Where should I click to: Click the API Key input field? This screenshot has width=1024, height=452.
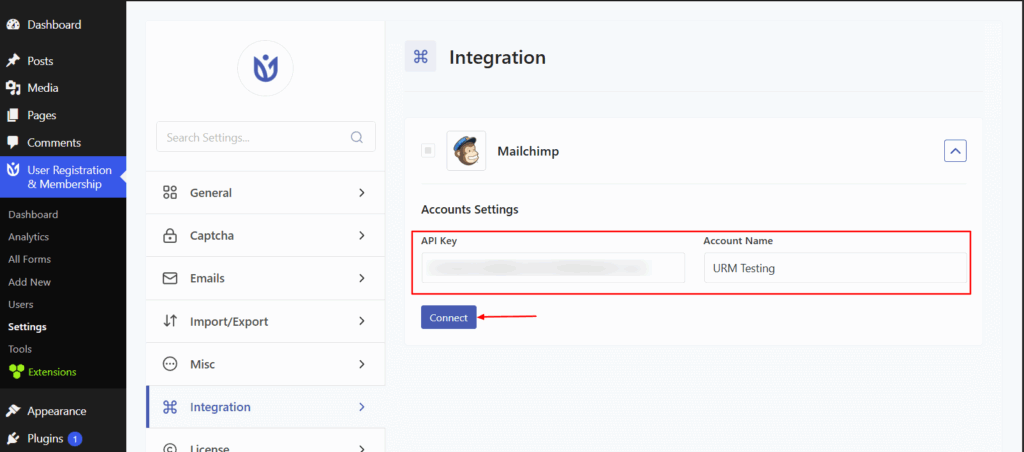click(x=553, y=267)
